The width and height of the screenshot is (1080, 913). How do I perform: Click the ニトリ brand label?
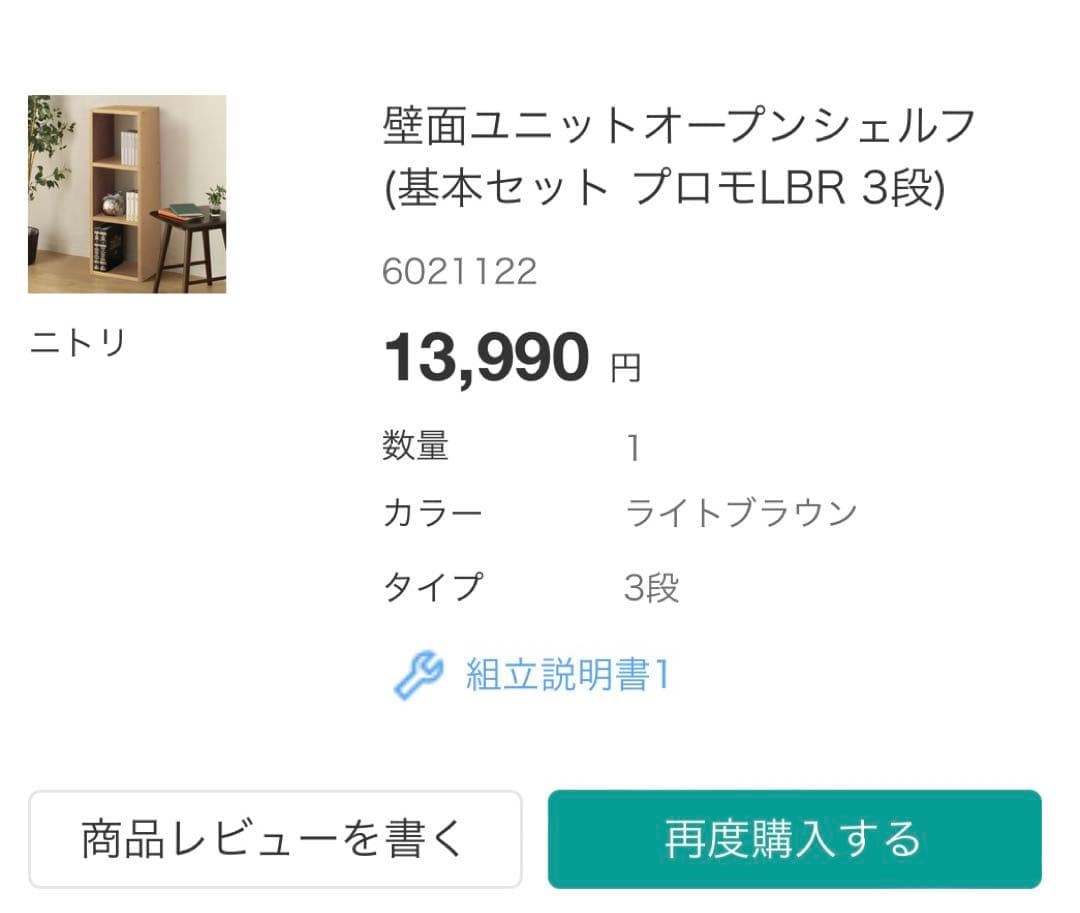pos(78,343)
